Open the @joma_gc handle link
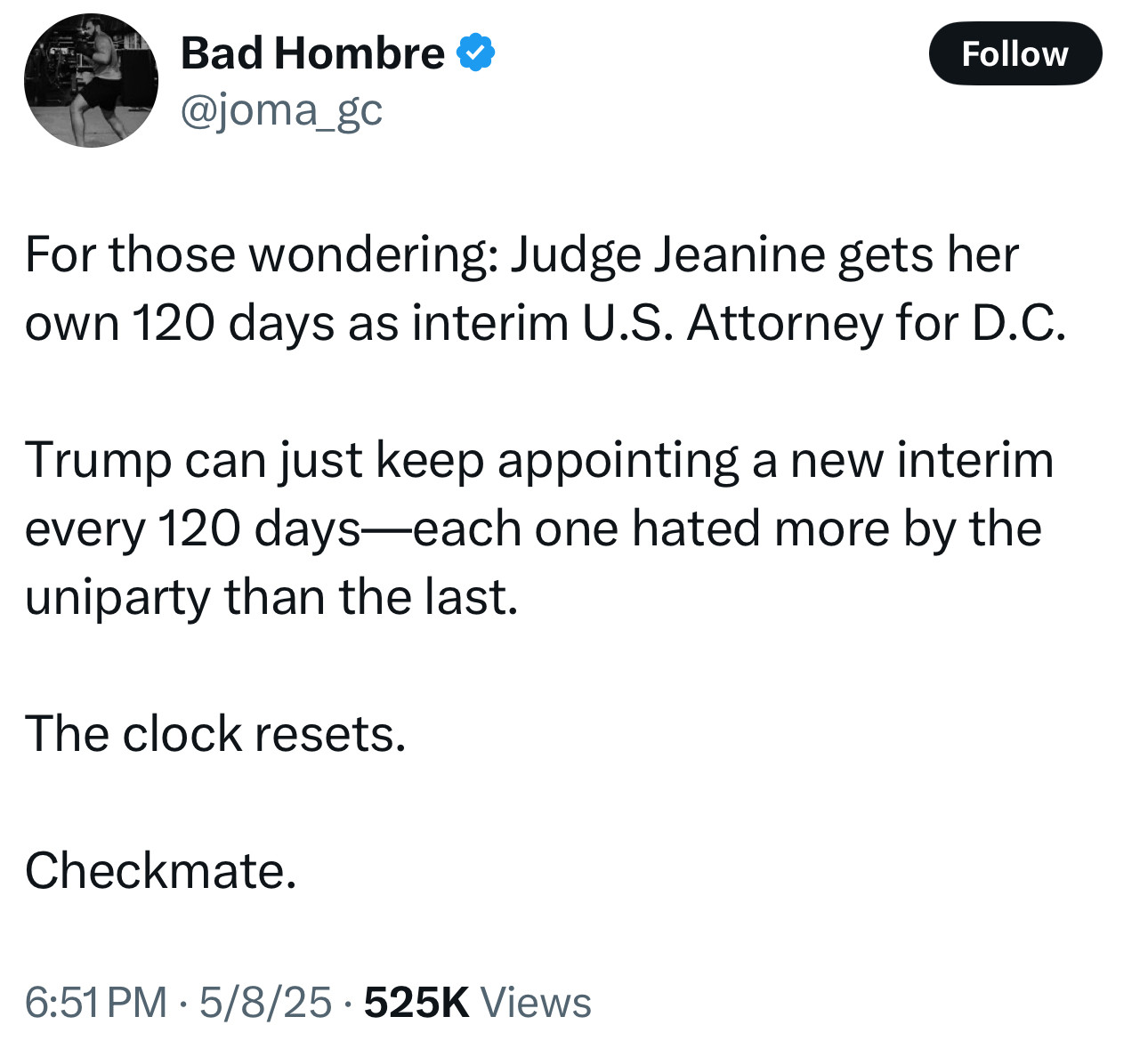Viewport: 1148px width, 1057px height. tap(281, 111)
